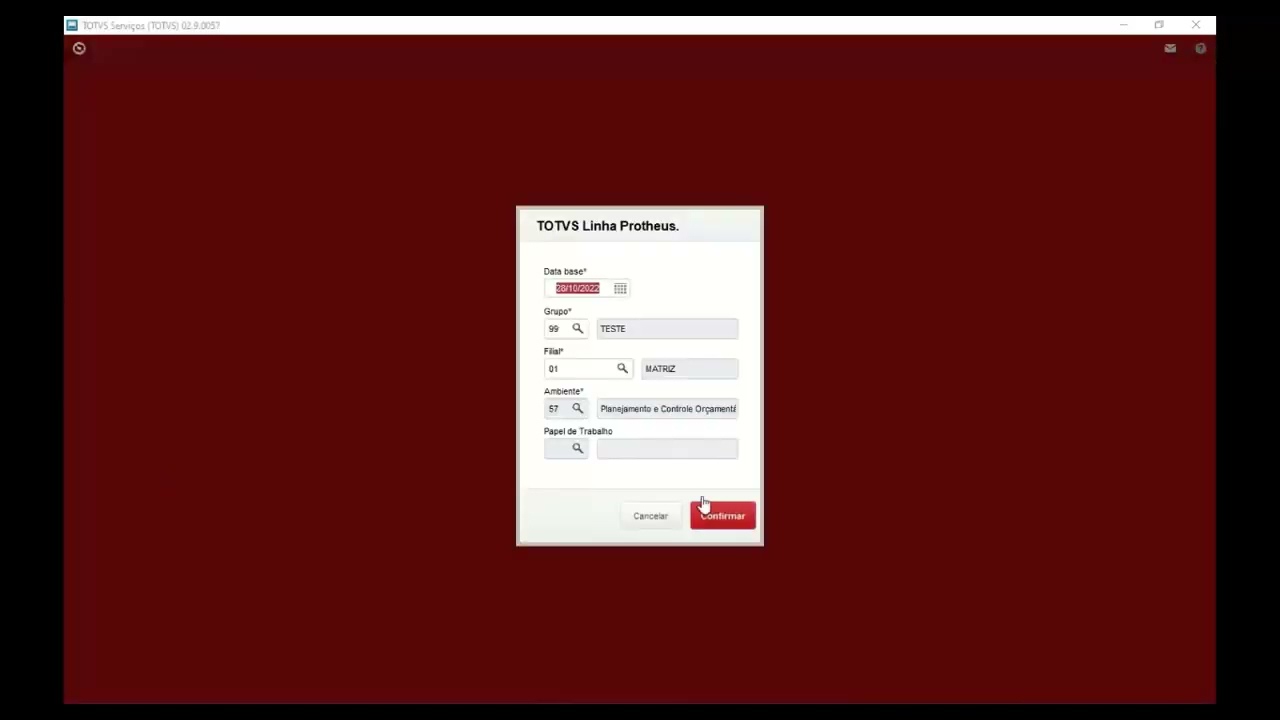Screen dimensions: 1280x720
Task: Click the clock icon at top-left
Action: pos(79,48)
